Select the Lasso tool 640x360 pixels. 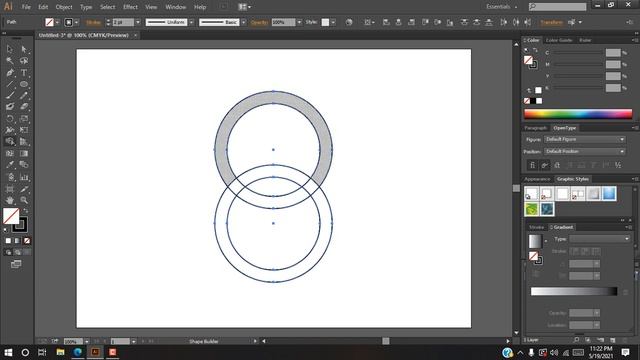(24, 61)
